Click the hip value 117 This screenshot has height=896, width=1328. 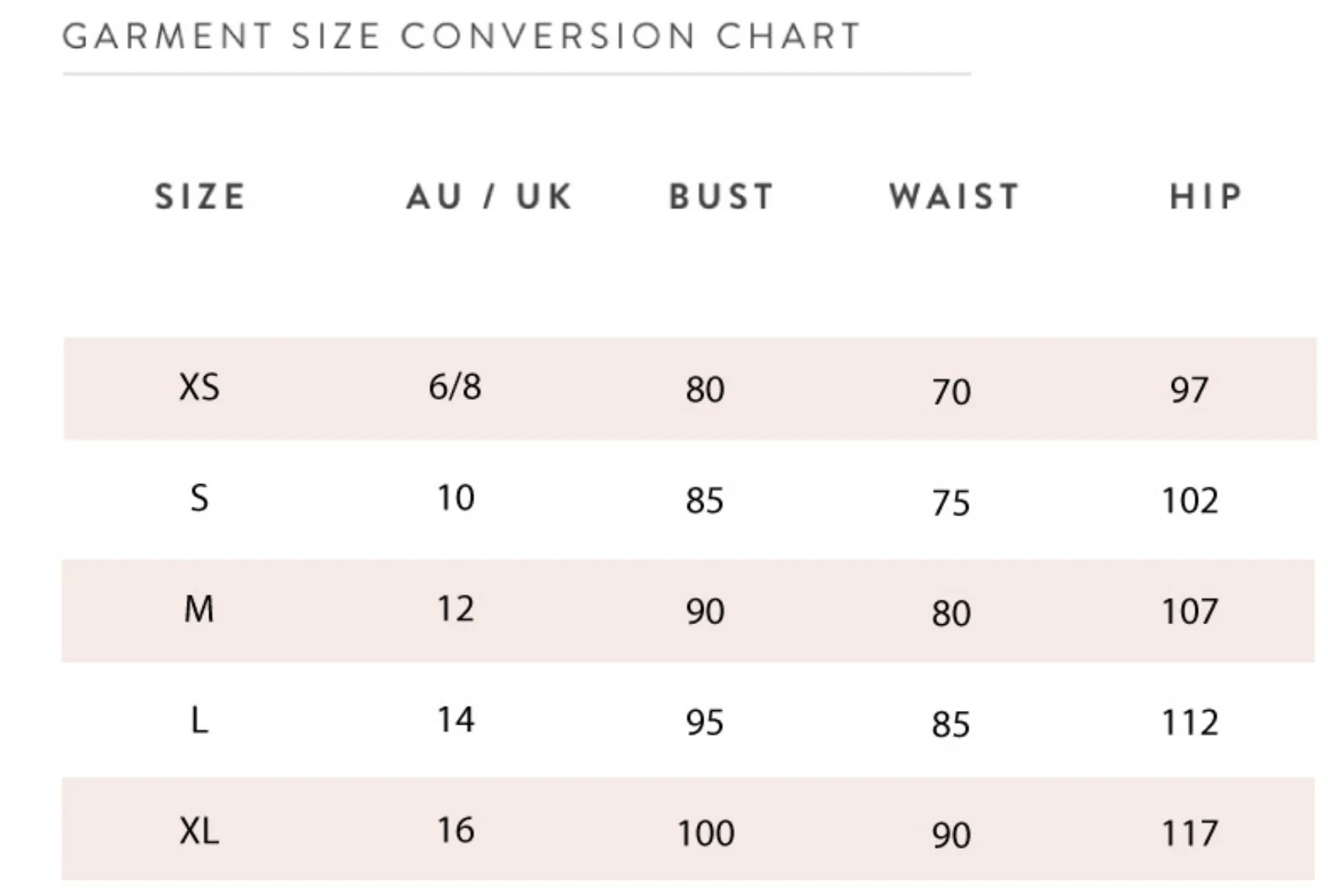[x=1189, y=833]
